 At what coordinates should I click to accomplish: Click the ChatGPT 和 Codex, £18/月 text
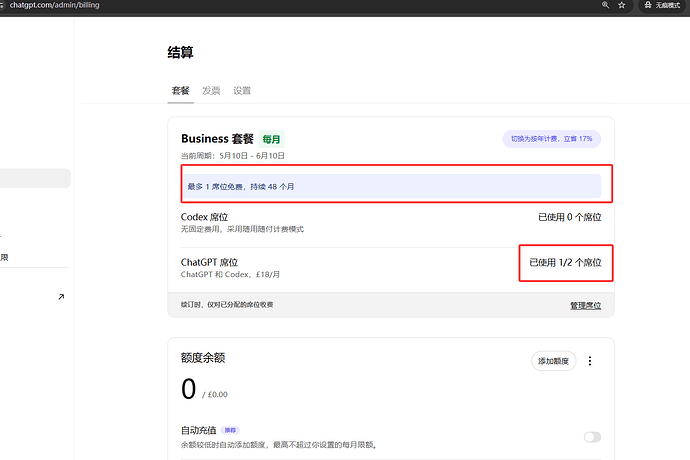pyautogui.click(x=230, y=274)
